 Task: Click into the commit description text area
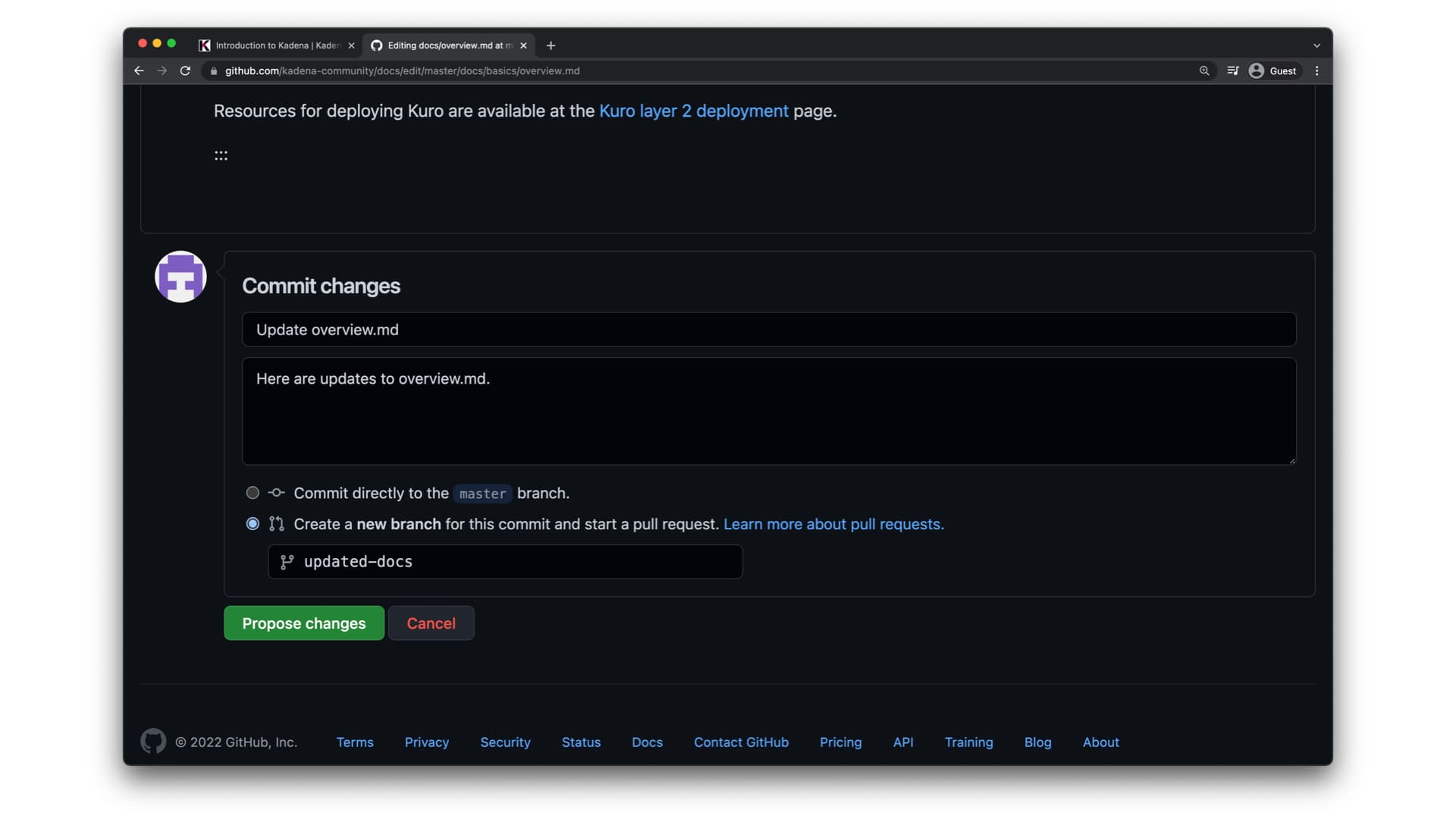tap(769, 411)
